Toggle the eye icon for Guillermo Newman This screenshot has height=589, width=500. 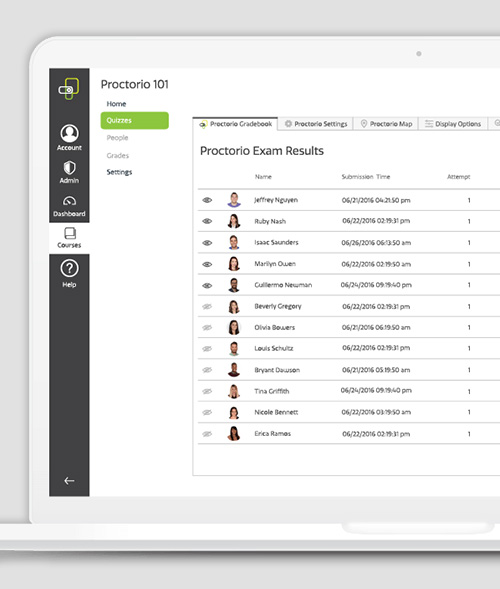[x=207, y=285]
